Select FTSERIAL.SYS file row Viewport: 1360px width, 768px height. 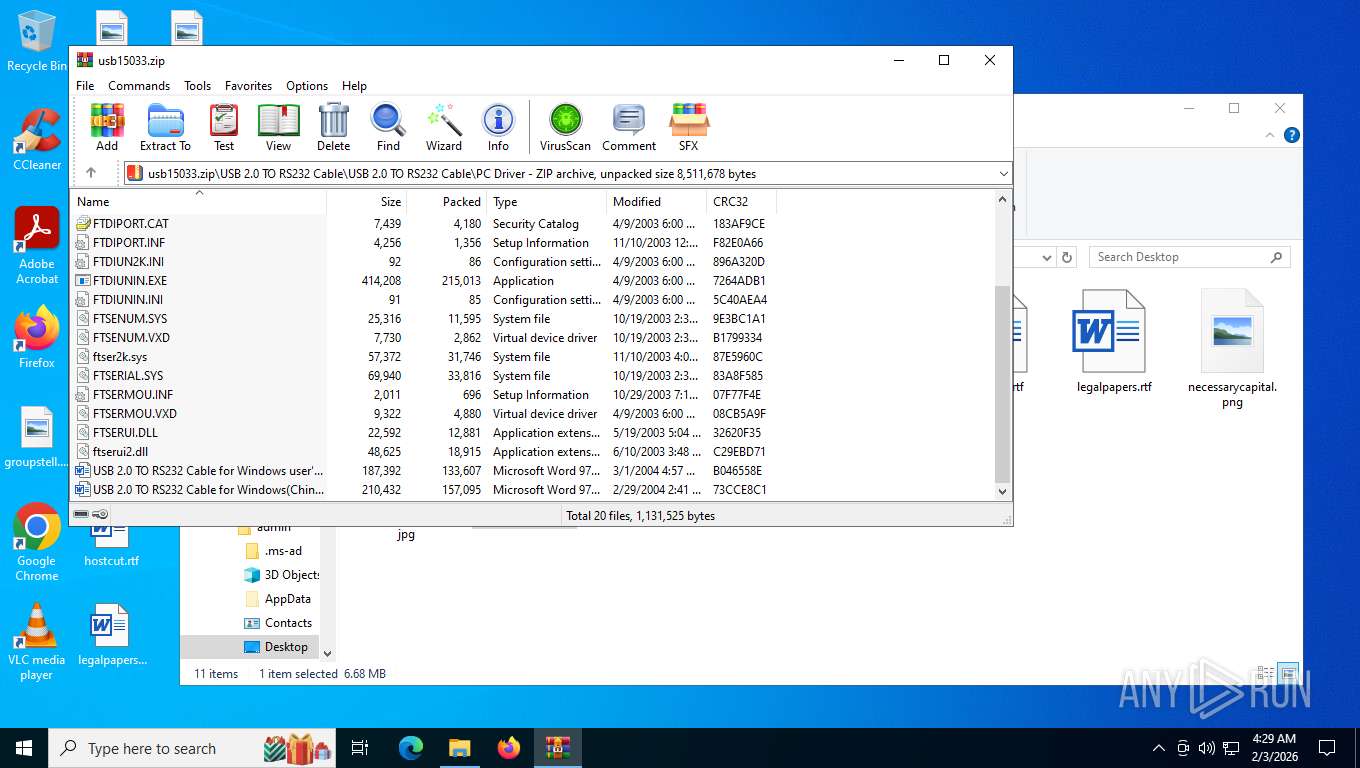click(x=424, y=376)
